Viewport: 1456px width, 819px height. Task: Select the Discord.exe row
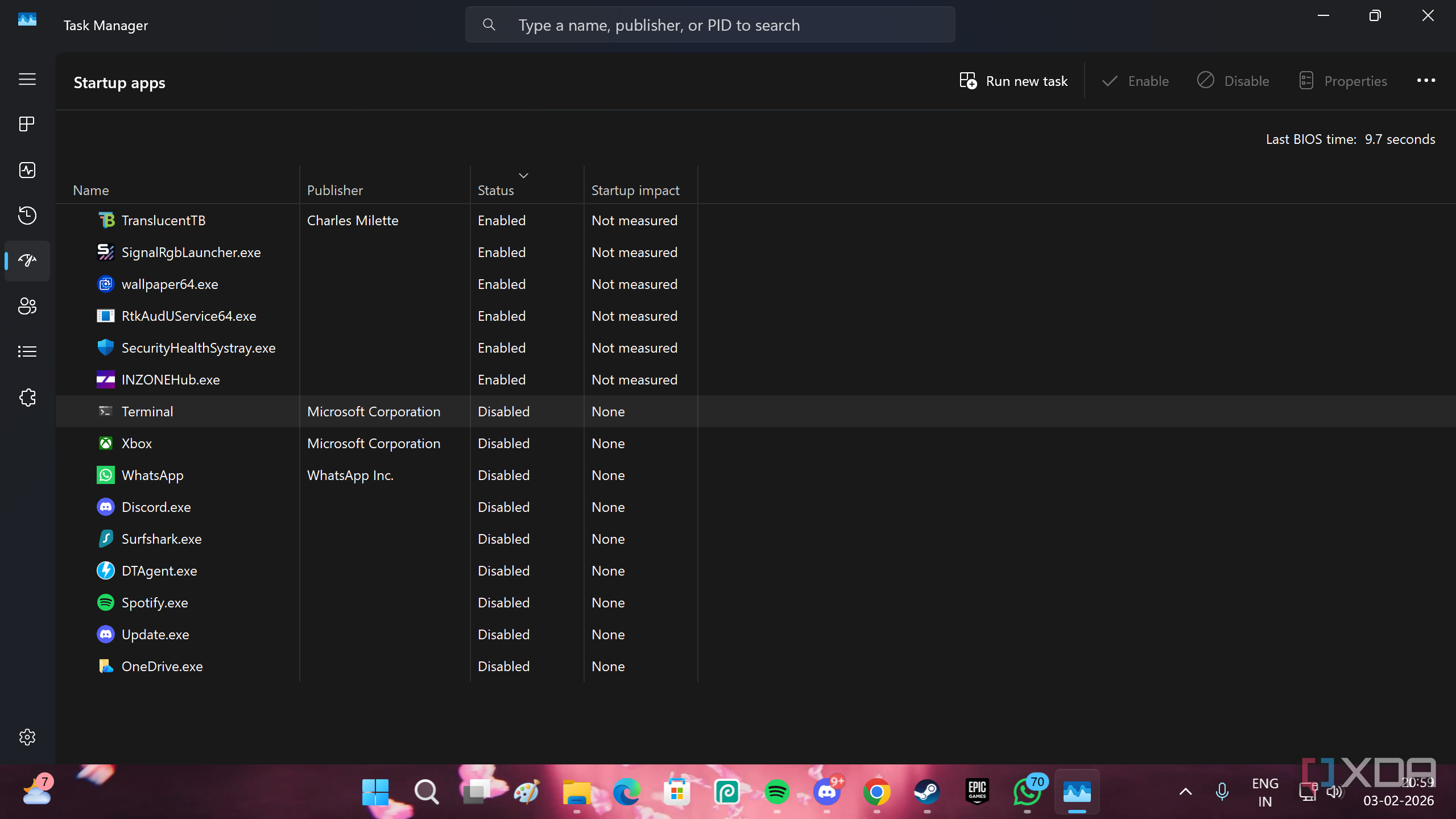click(755, 507)
